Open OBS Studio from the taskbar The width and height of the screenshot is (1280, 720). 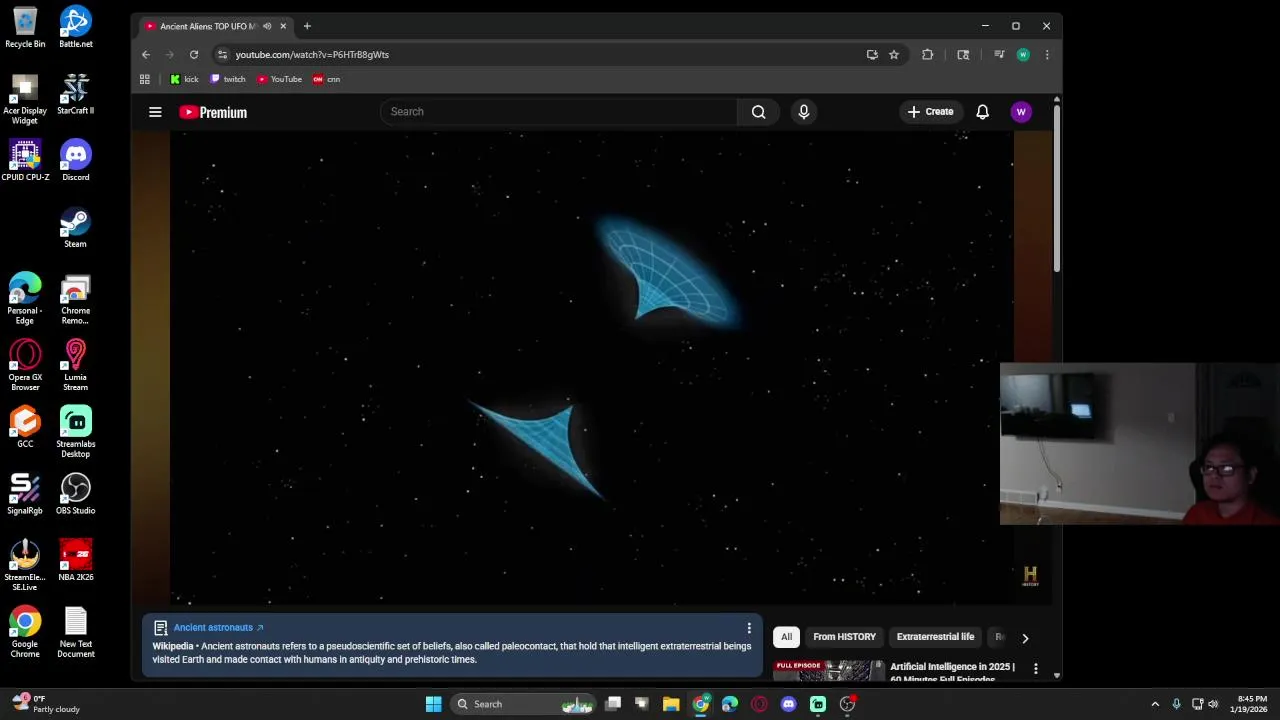pos(847,704)
